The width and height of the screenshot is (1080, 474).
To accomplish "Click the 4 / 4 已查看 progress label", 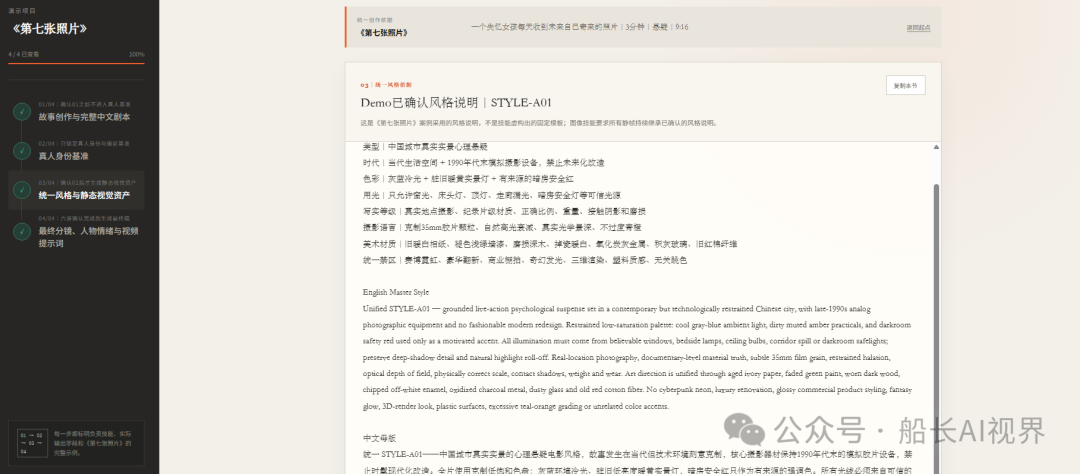I will 24,54.
